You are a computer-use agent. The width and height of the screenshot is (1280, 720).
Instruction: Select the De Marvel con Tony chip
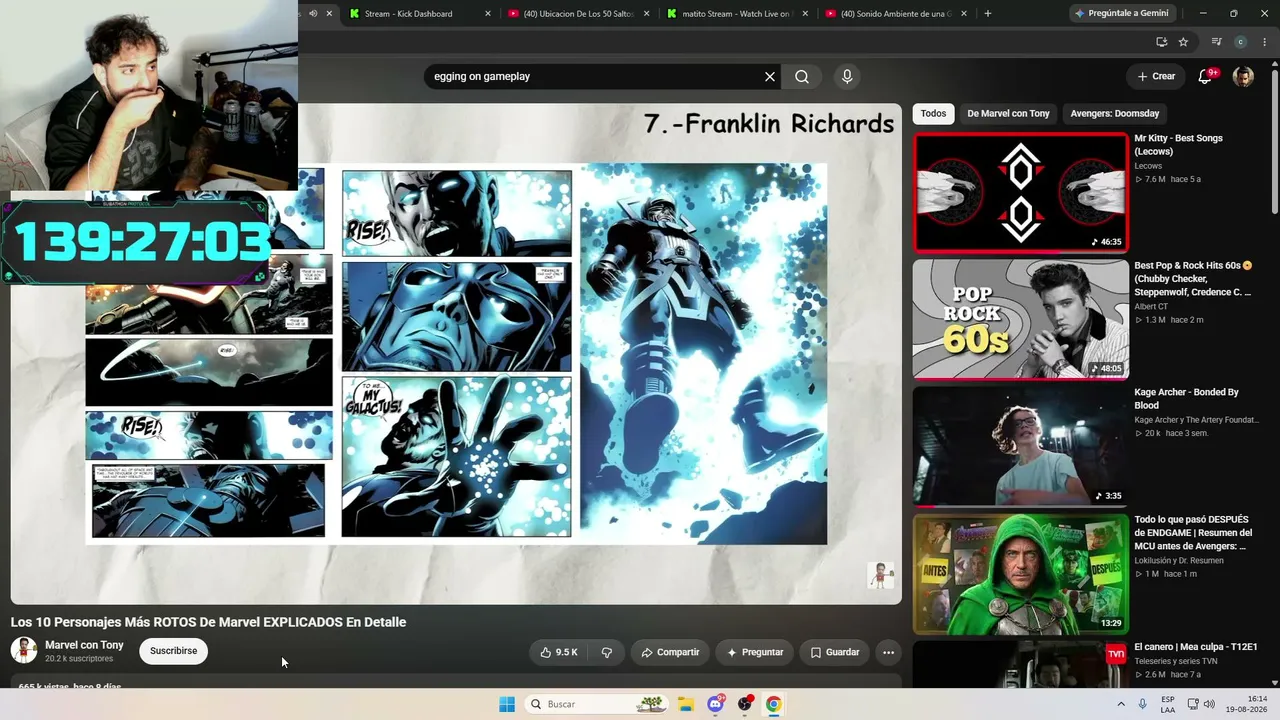coord(1008,113)
